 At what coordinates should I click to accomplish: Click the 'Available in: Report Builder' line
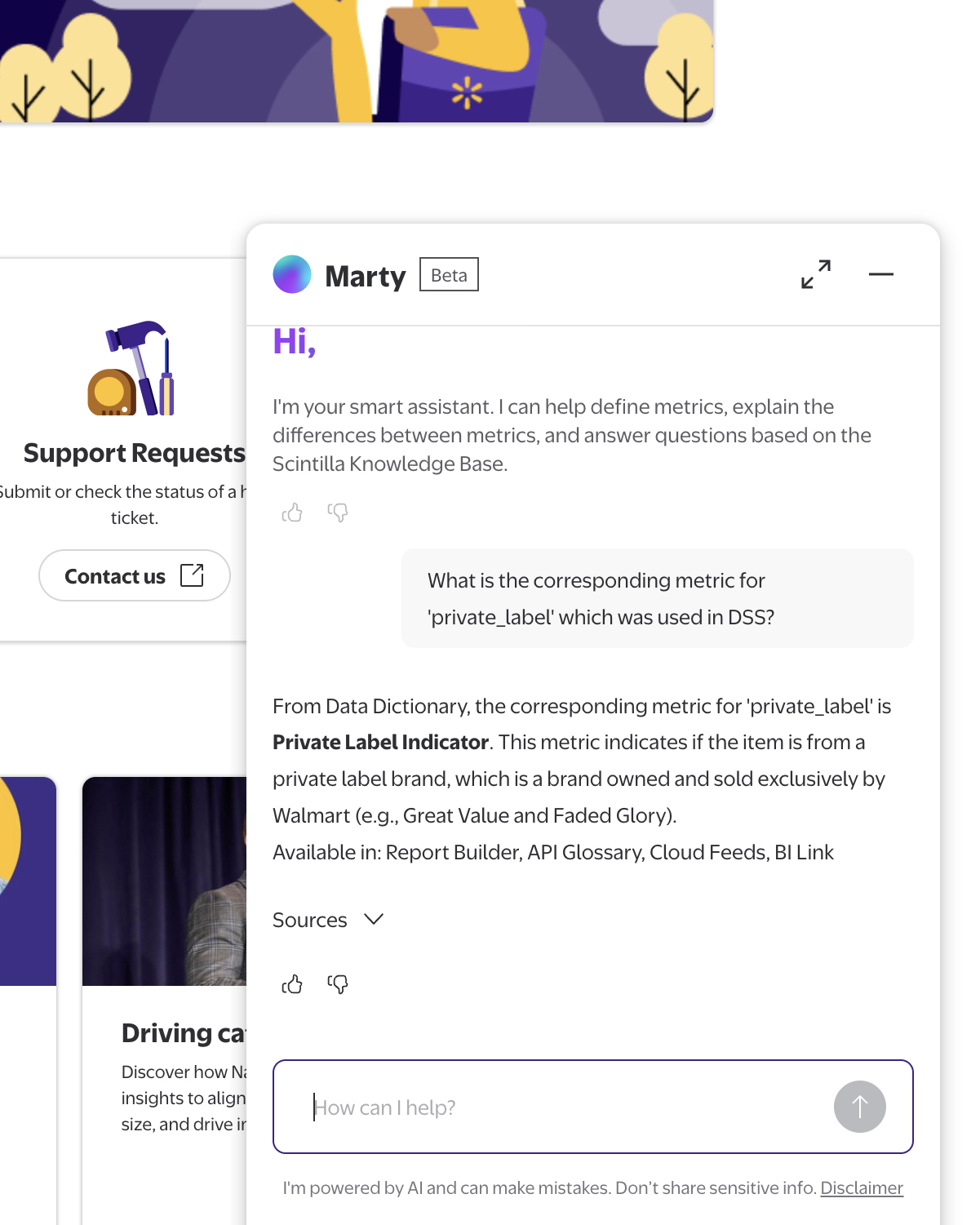point(553,852)
